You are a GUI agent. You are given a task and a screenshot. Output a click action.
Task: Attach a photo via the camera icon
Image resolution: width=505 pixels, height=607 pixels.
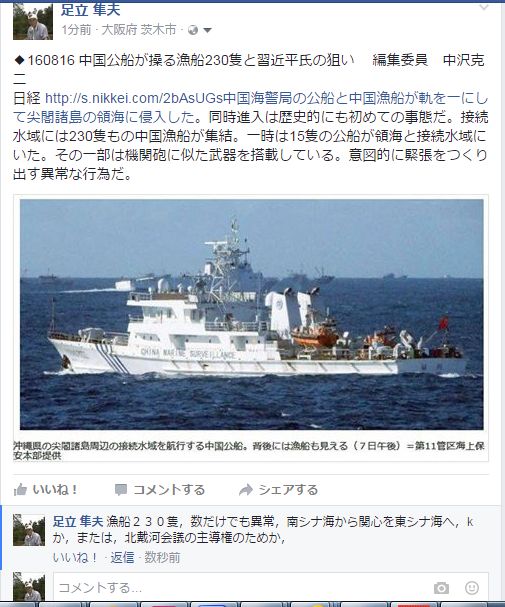(441, 588)
